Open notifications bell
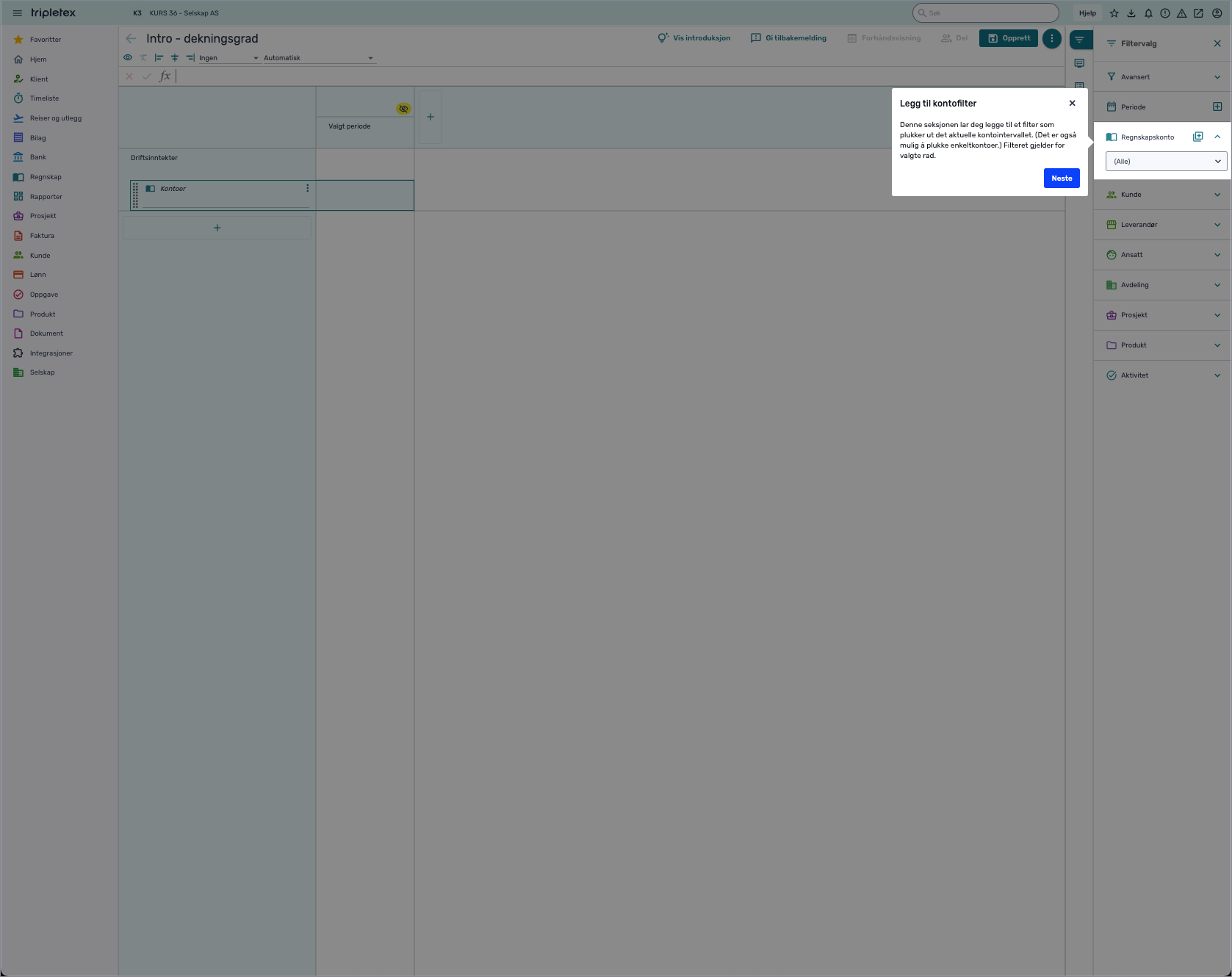 (1148, 13)
